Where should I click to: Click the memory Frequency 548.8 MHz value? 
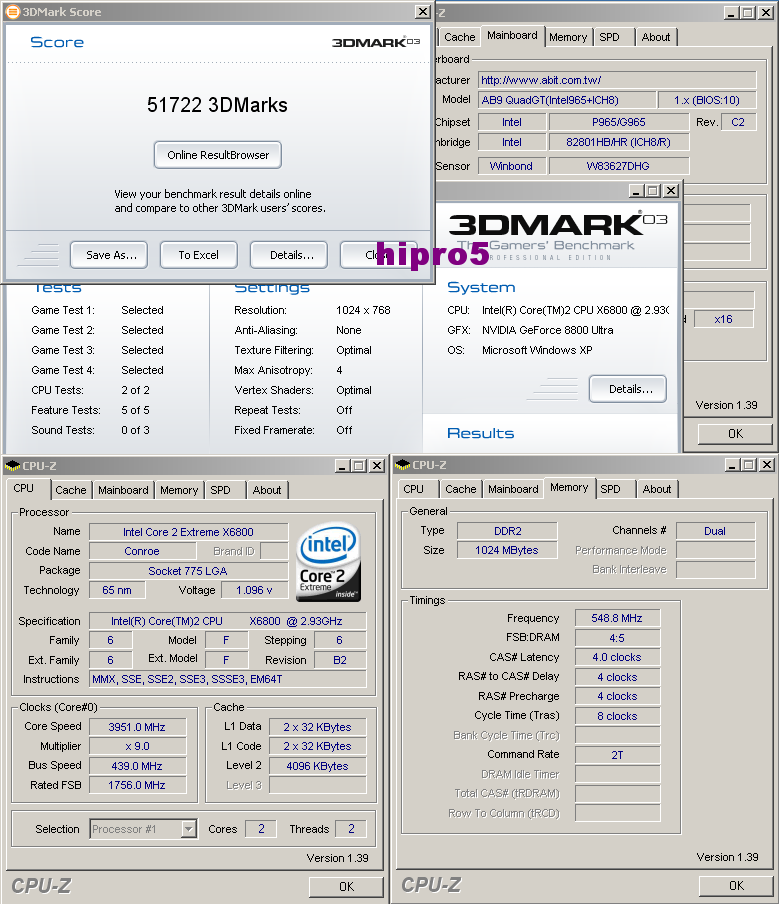pyautogui.click(x=617, y=618)
